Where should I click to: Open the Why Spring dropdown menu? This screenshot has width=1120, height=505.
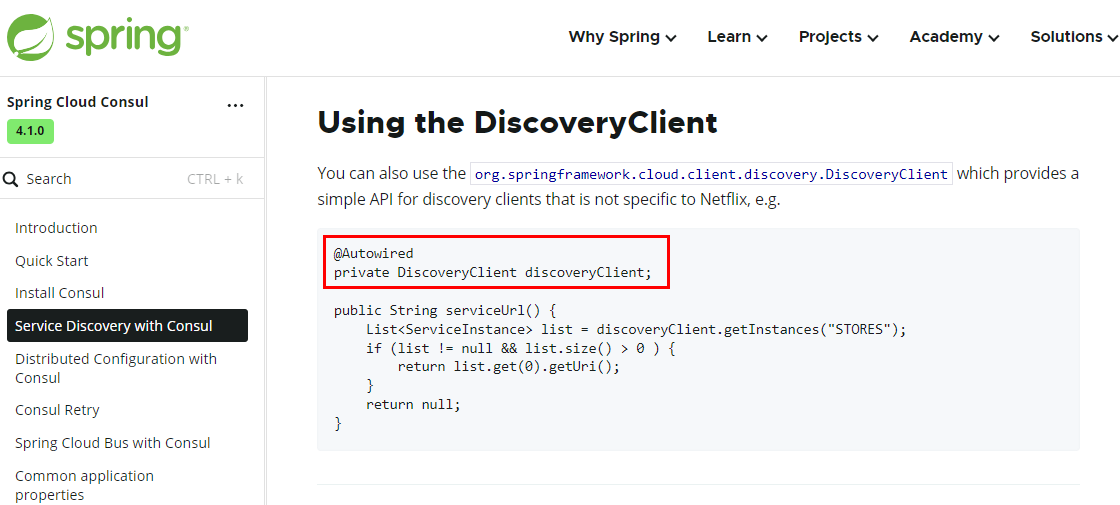(622, 37)
